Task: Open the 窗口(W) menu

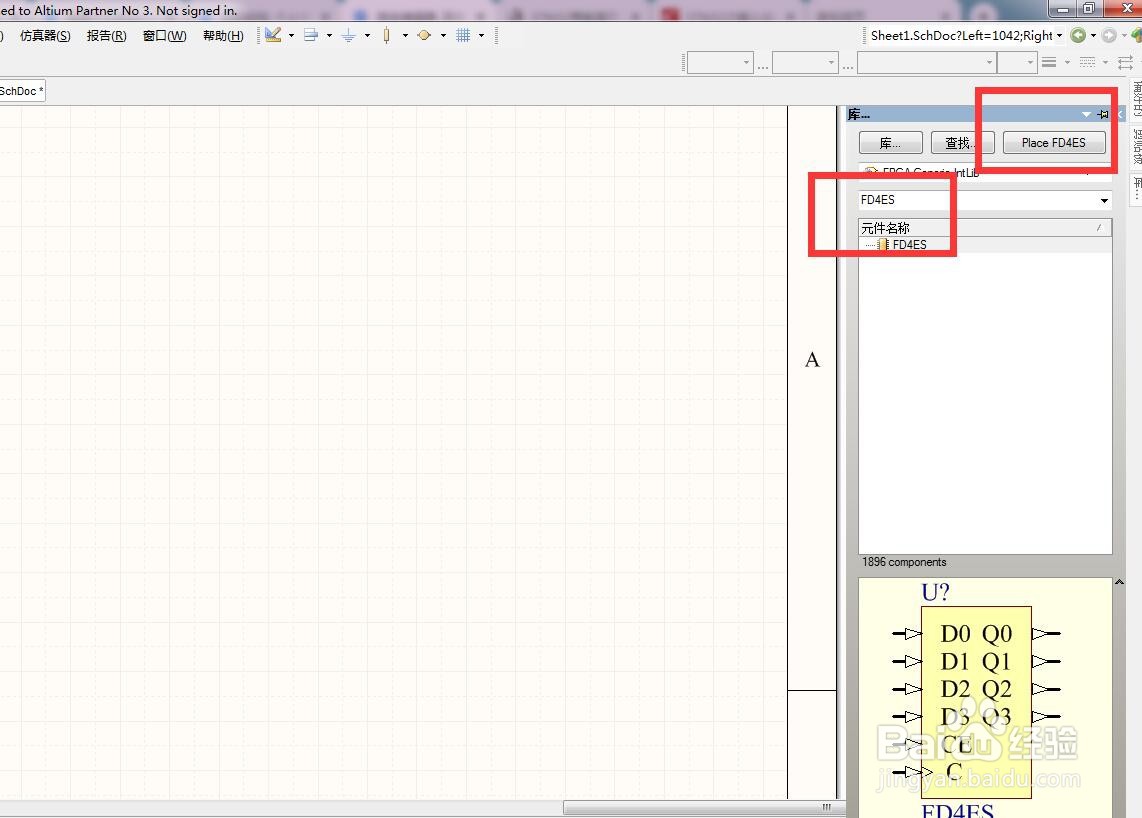Action: click(x=165, y=36)
